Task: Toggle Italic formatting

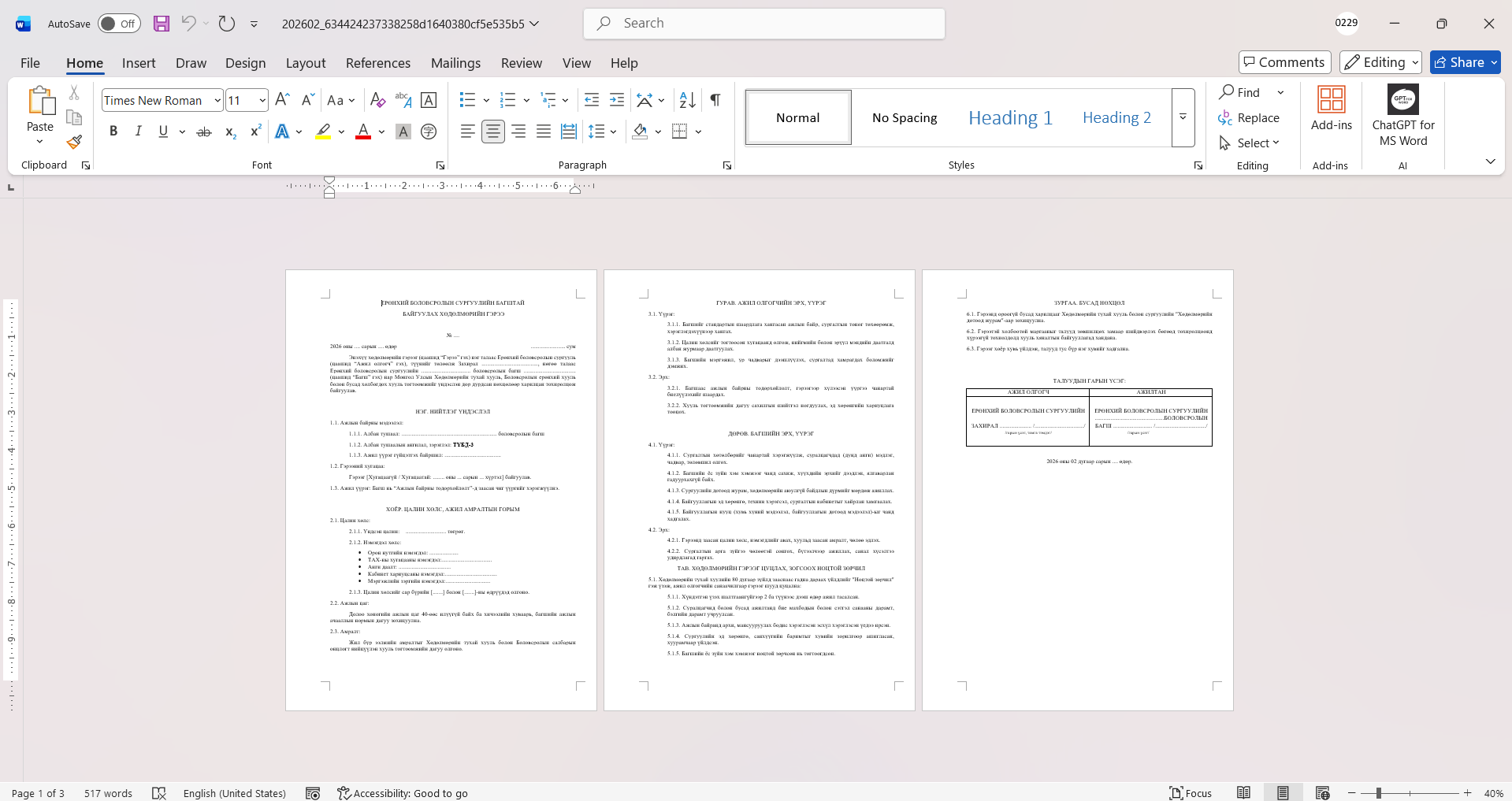Action: pyautogui.click(x=139, y=132)
